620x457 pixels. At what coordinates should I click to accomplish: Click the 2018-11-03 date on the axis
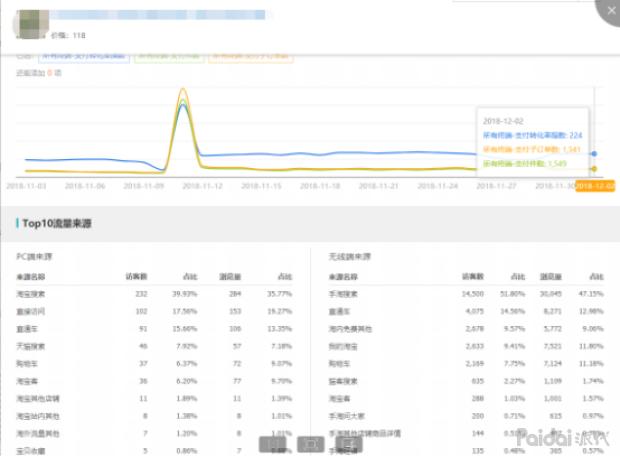coord(26,186)
